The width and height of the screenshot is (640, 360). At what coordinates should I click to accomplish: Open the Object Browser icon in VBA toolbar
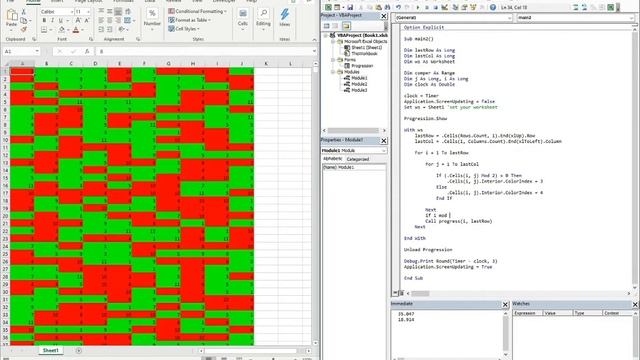(473, 7)
